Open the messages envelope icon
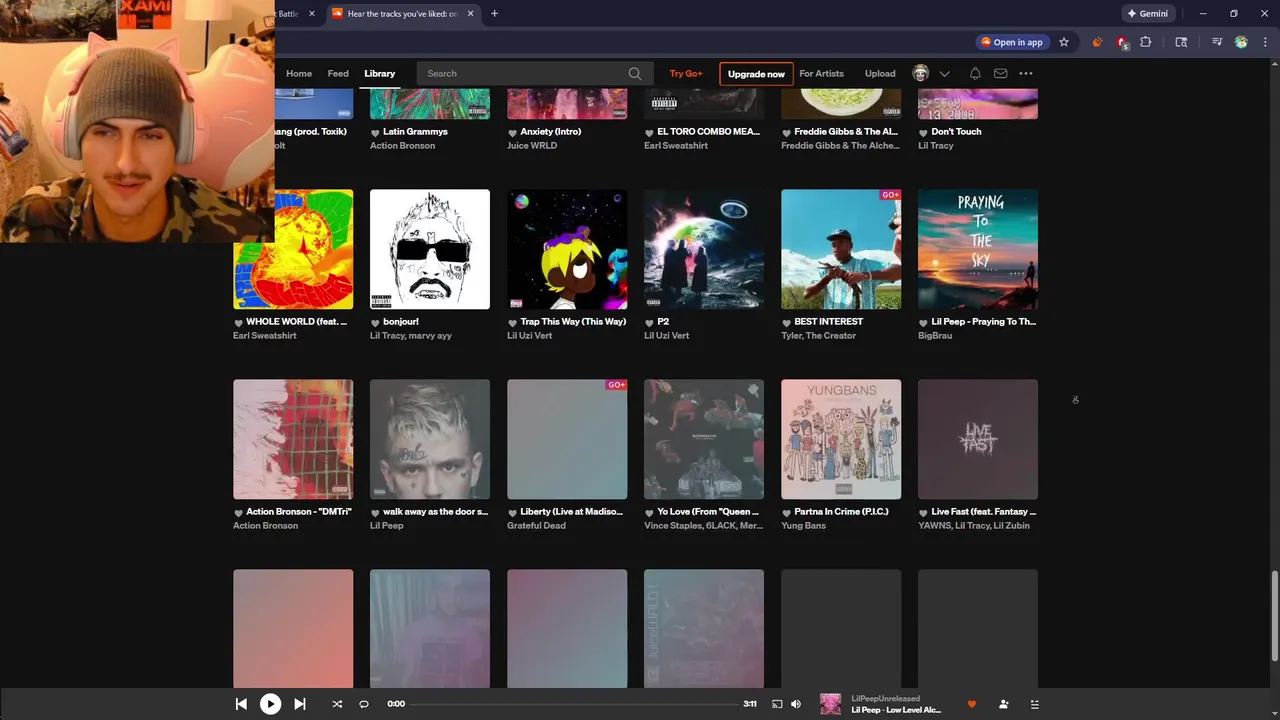Screen dimensions: 1280x720 click(1000, 73)
